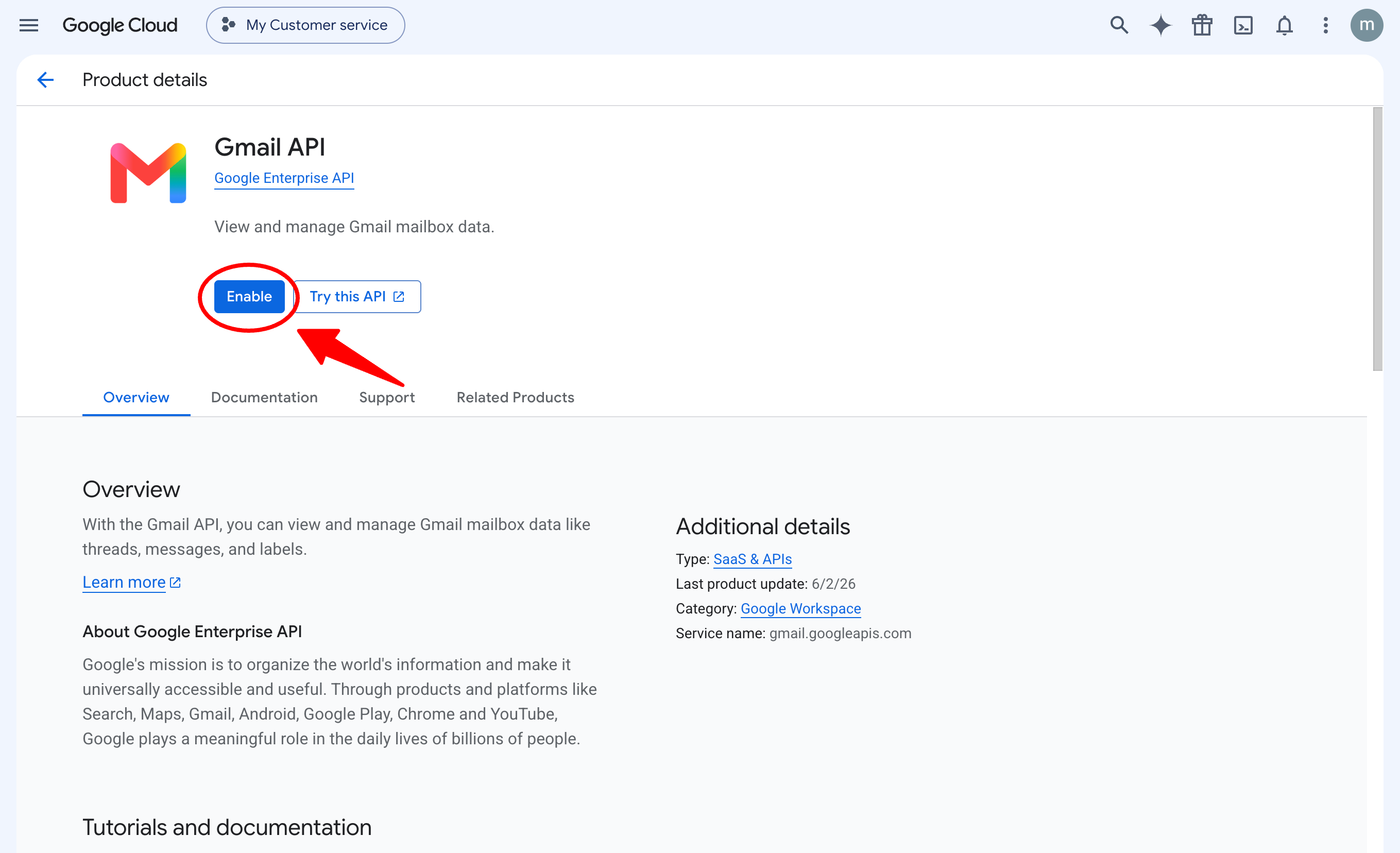Click the gift box free trial icon
The image size is (1400, 853).
pyautogui.click(x=1202, y=25)
